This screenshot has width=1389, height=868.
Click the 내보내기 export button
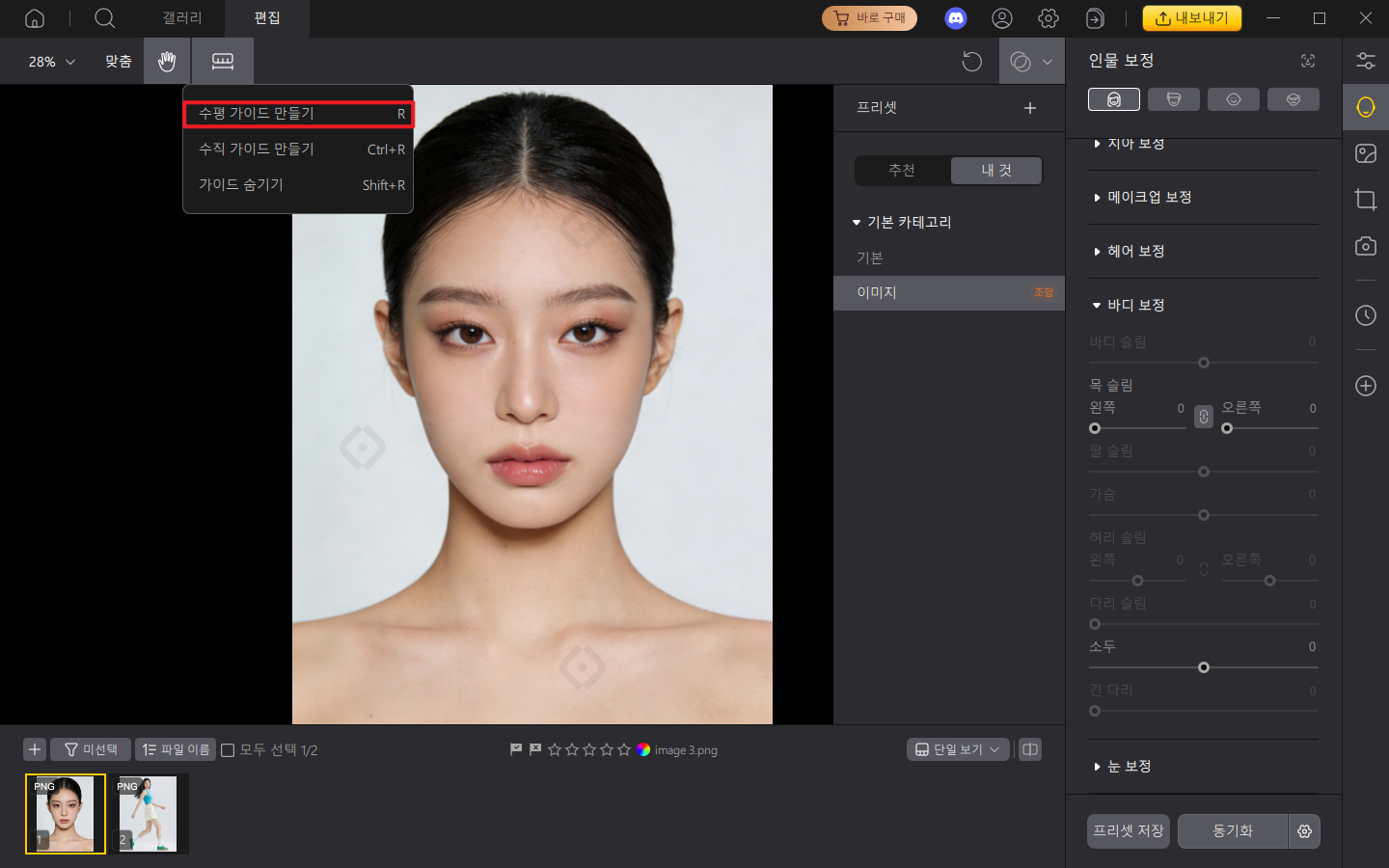[1191, 18]
